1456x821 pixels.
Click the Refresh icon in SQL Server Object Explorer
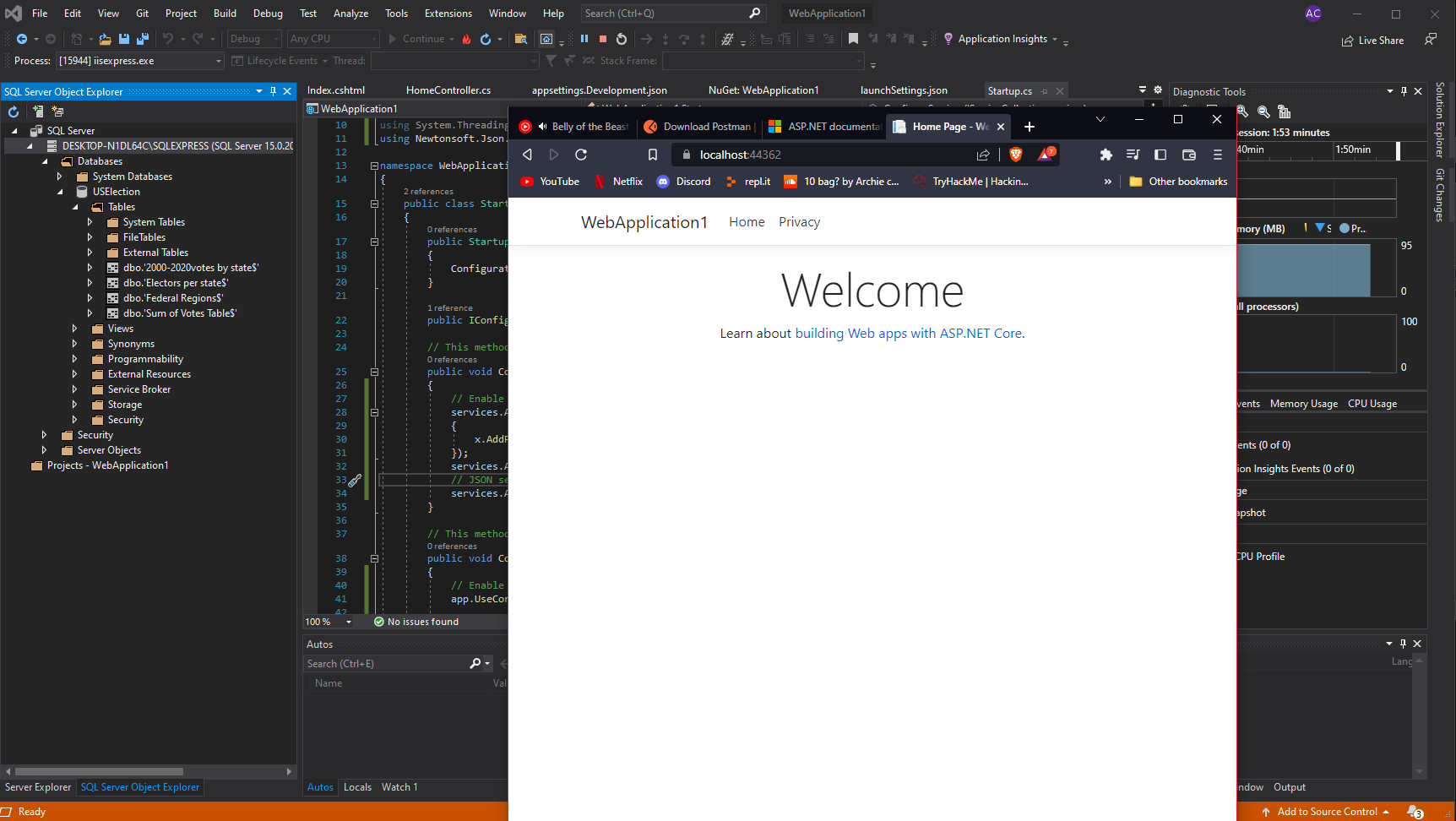coord(13,111)
